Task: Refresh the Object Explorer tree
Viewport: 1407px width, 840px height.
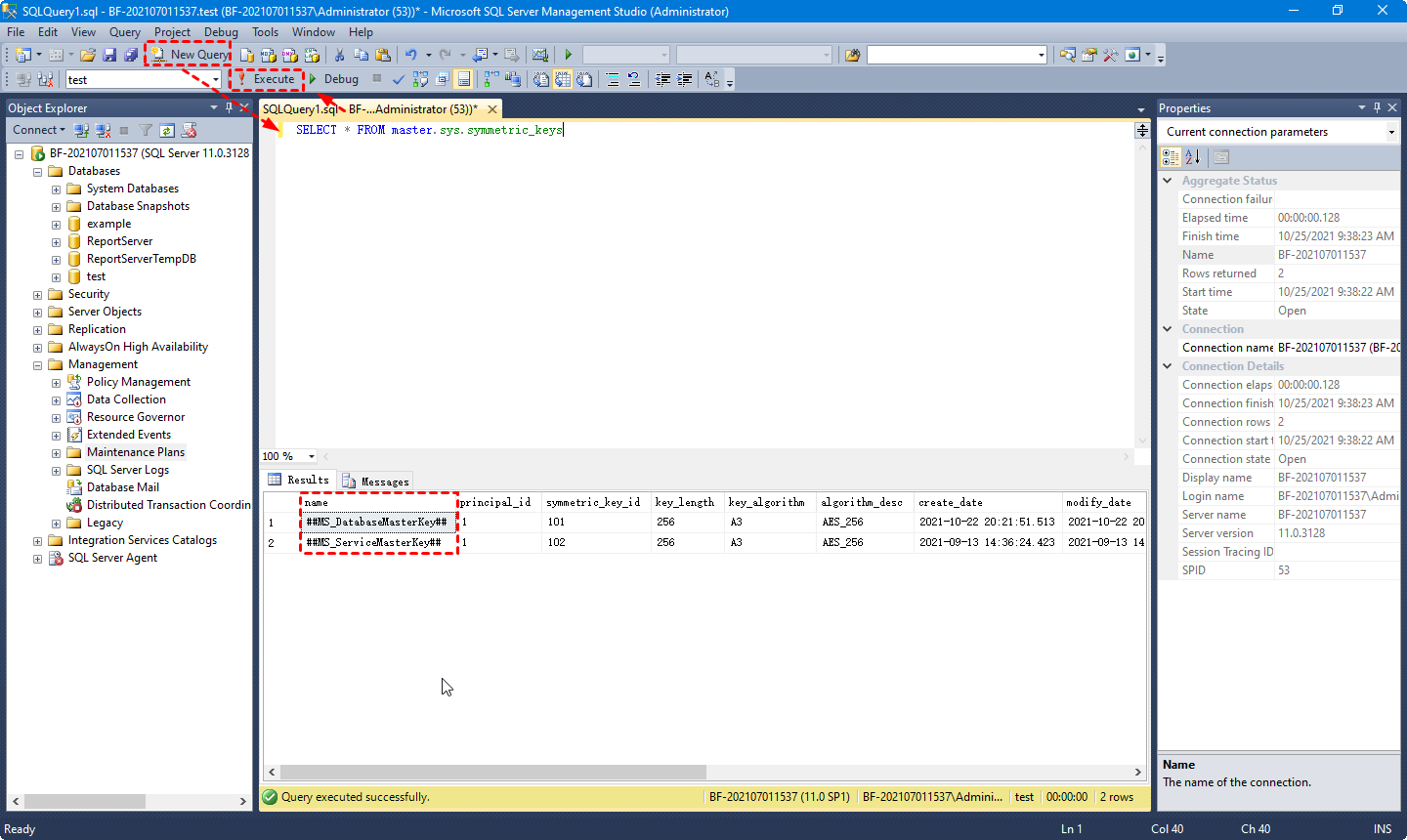Action: click(167, 130)
